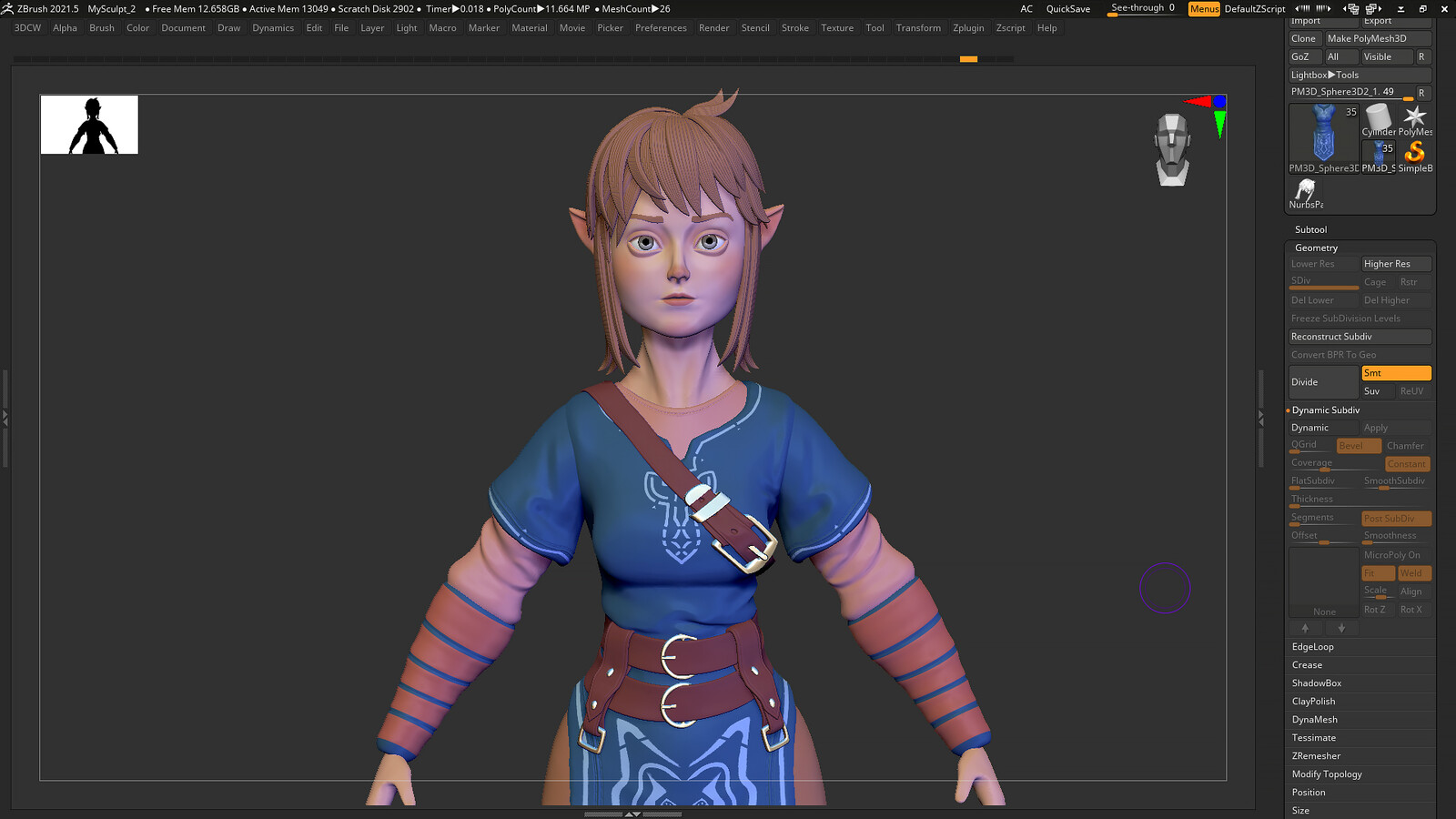Click the Clone tool button
The width and height of the screenshot is (1456, 819).
pyautogui.click(x=1304, y=38)
